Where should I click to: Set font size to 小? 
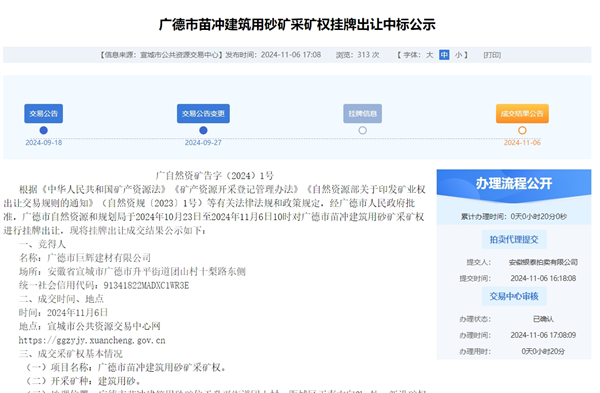pyautogui.click(x=458, y=55)
